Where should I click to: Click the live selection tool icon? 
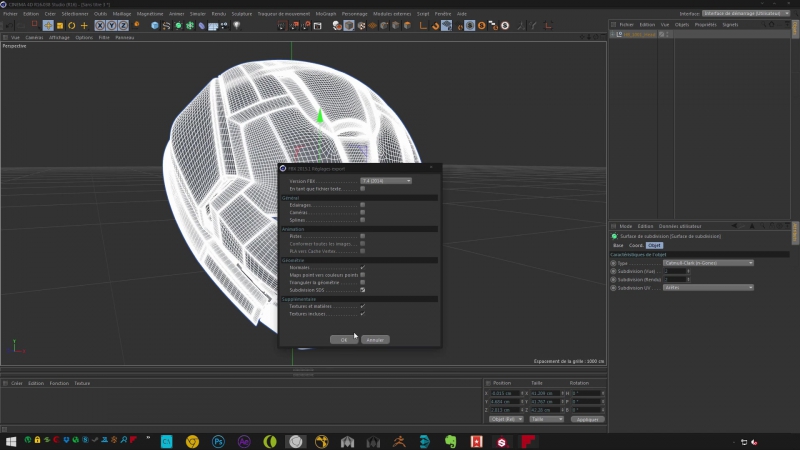pos(34,24)
